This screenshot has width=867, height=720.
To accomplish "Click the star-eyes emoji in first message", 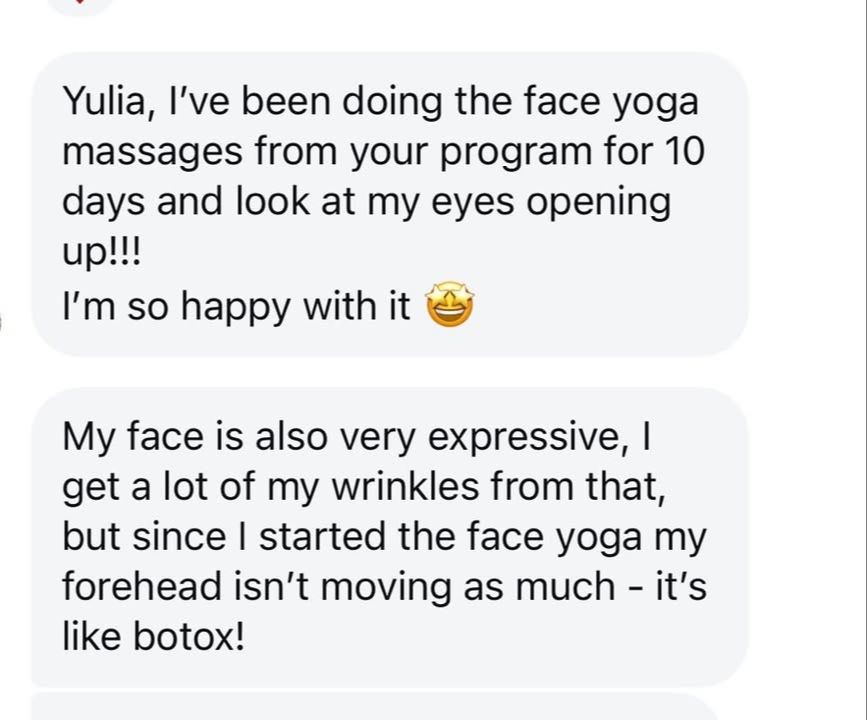I will tap(450, 305).
